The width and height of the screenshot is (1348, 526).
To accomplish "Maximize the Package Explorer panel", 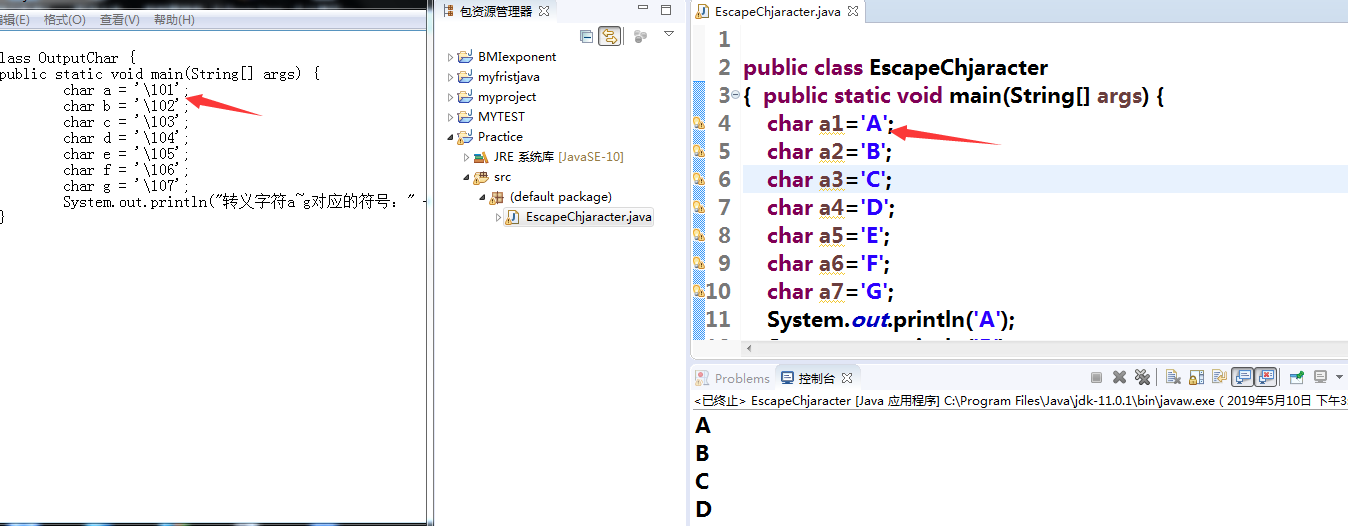I will [665, 11].
